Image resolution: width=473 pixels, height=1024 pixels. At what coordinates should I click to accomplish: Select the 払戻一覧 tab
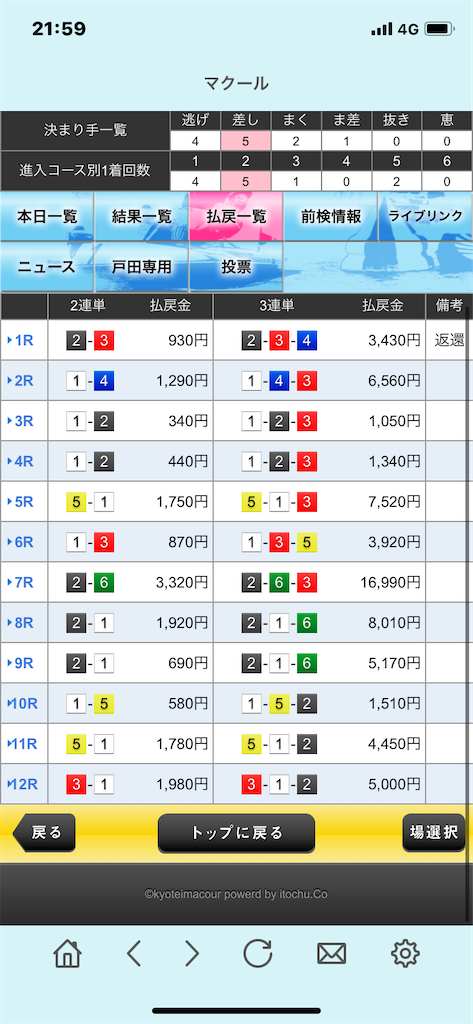236,217
